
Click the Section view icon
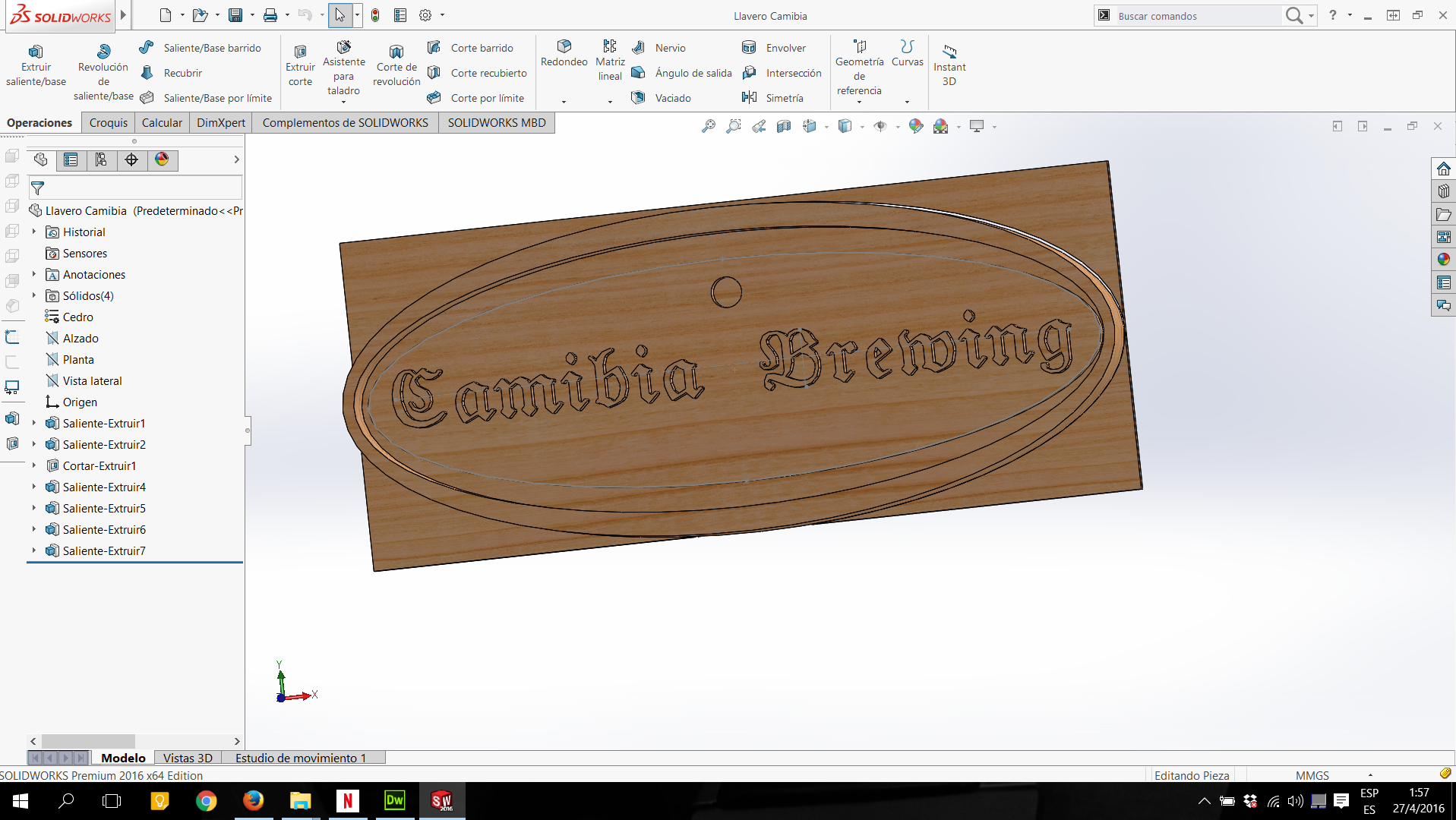tap(784, 127)
